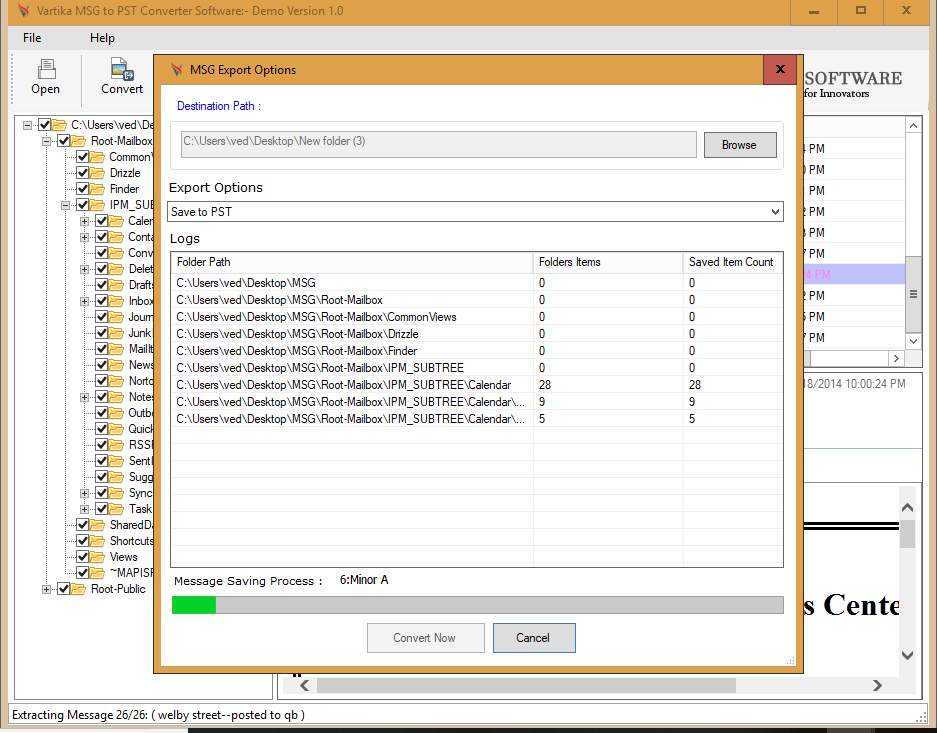The width and height of the screenshot is (937, 733).
Task: Uncheck the IPM_SUBTREE folder checkbox
Action: click(x=82, y=206)
